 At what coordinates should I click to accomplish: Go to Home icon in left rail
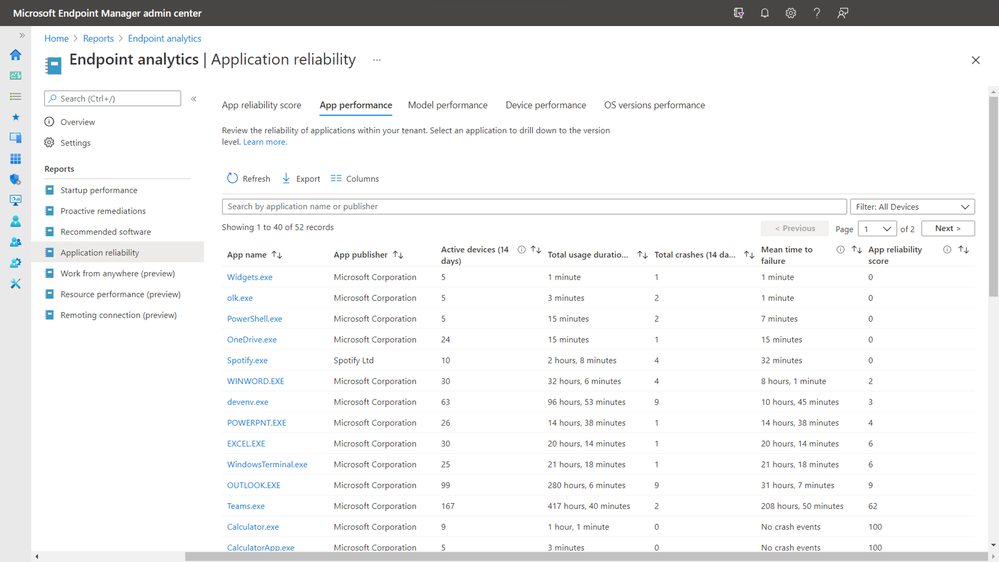(15, 55)
